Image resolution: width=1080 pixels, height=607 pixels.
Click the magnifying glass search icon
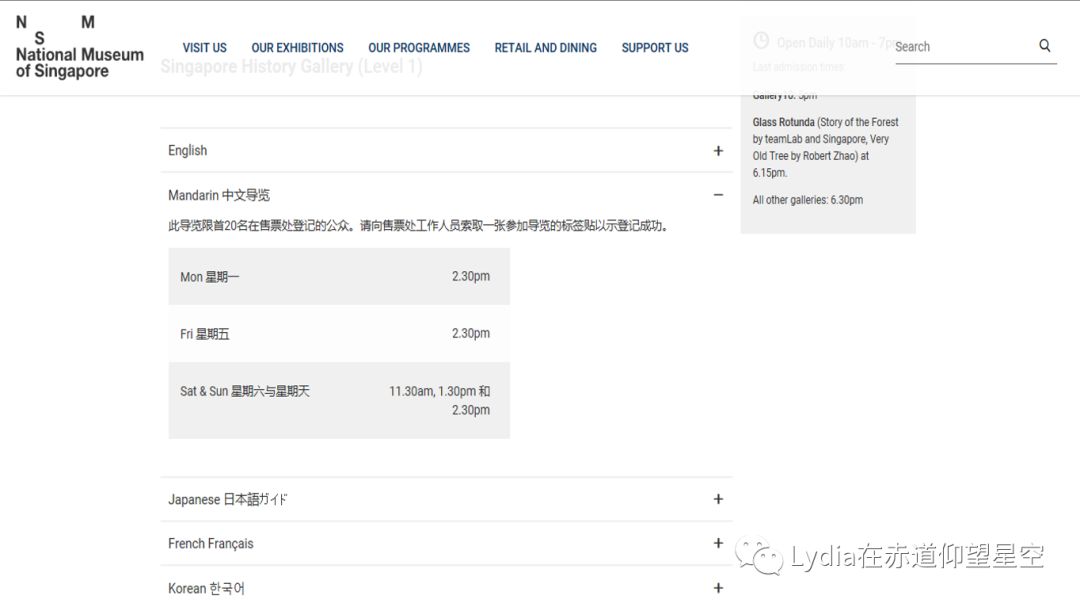point(1045,46)
